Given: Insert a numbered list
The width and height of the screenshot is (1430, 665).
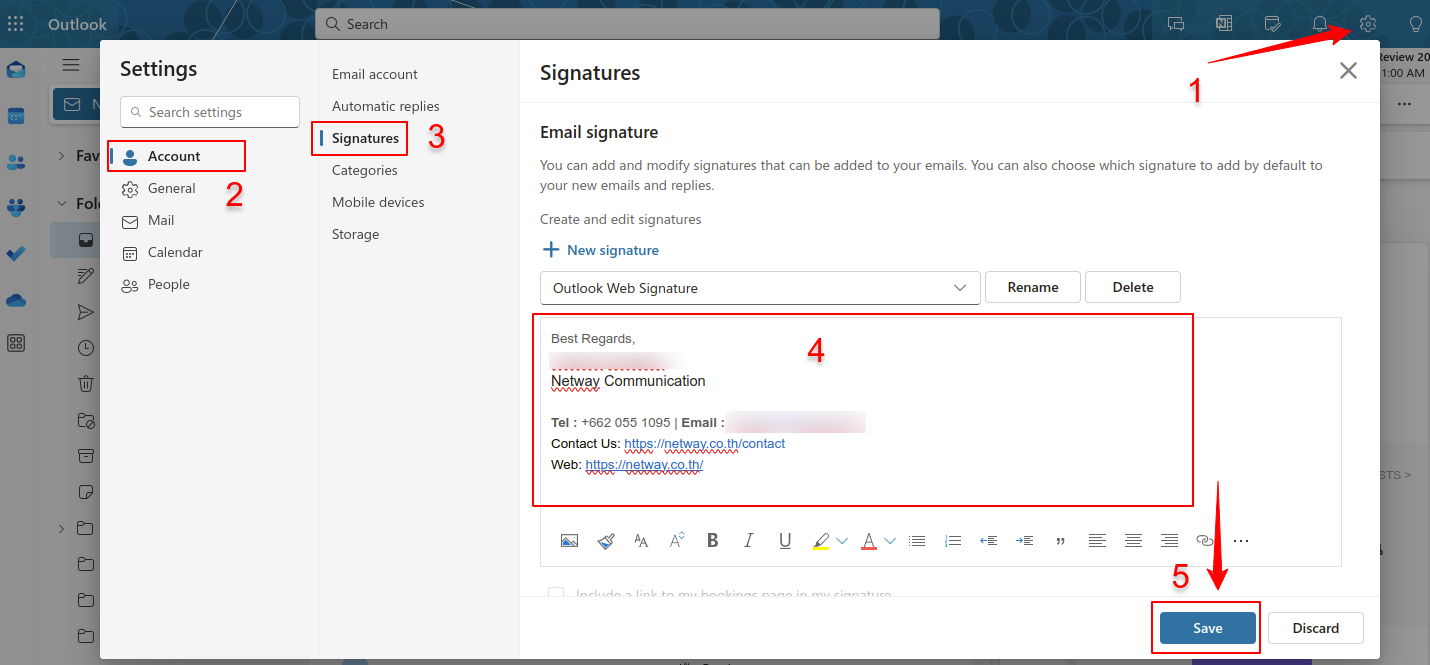Looking at the screenshot, I should (x=953, y=541).
